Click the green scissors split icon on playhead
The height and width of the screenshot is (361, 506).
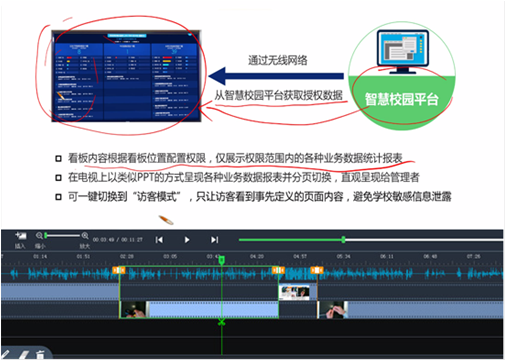click(221, 322)
